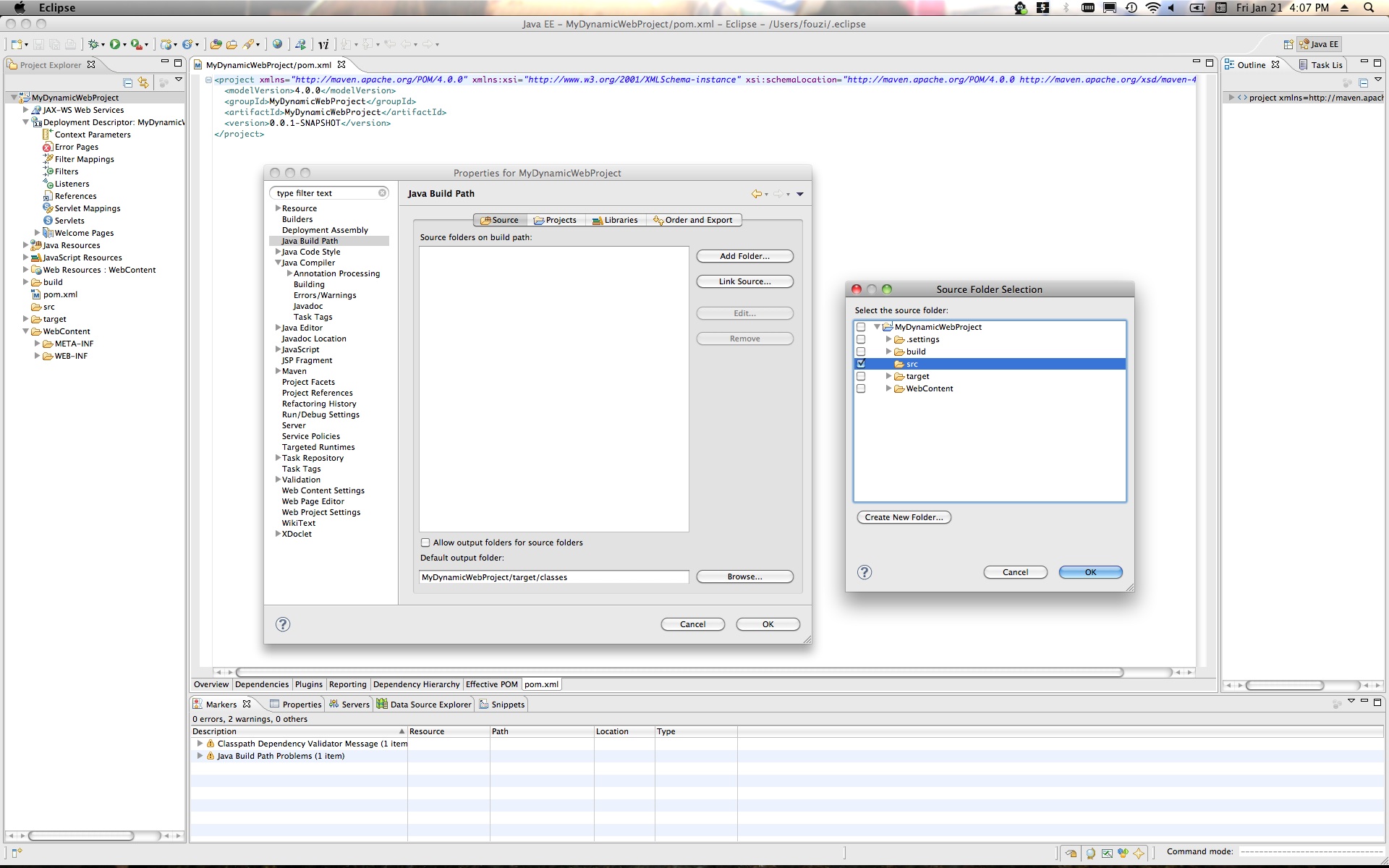Viewport: 1389px width, 868px height.
Task: Collapse the Java Compiler properties node
Action: pyautogui.click(x=278, y=263)
